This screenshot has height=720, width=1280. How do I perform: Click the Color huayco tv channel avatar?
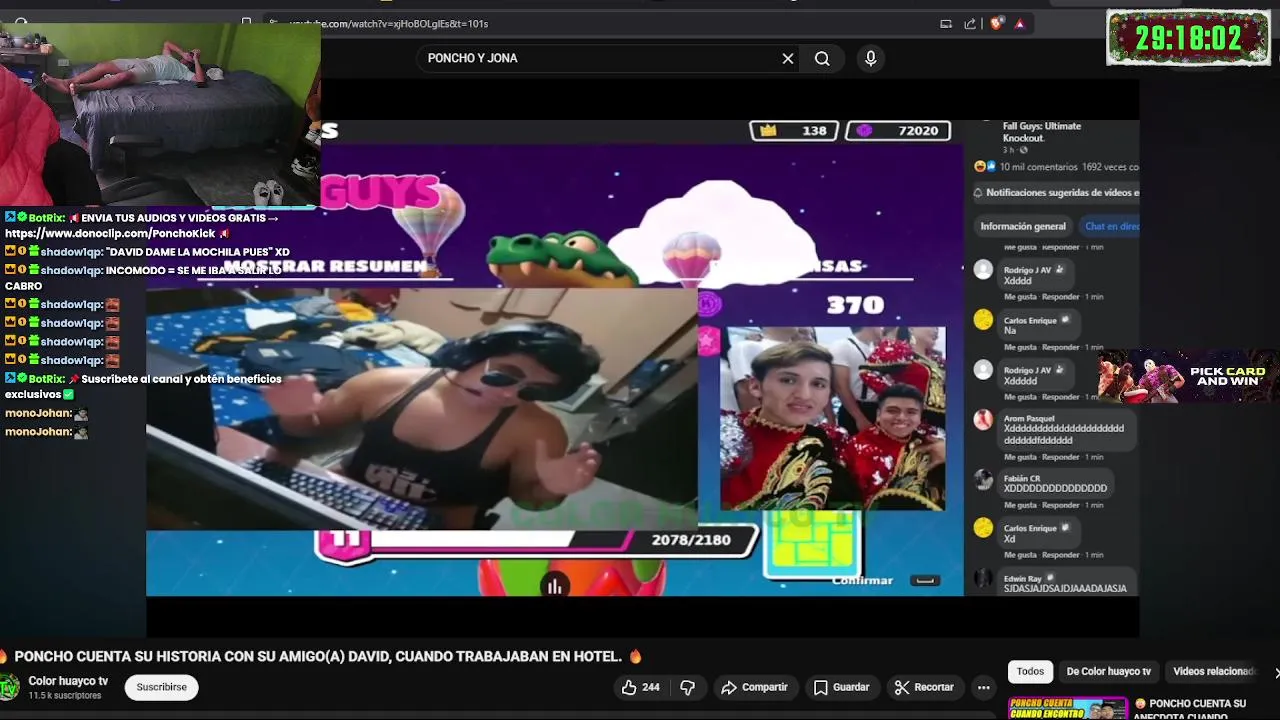click(9, 687)
